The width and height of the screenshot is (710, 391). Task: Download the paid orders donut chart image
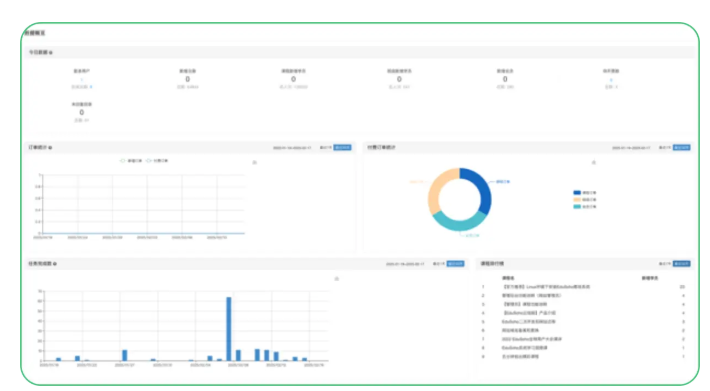(x=594, y=162)
